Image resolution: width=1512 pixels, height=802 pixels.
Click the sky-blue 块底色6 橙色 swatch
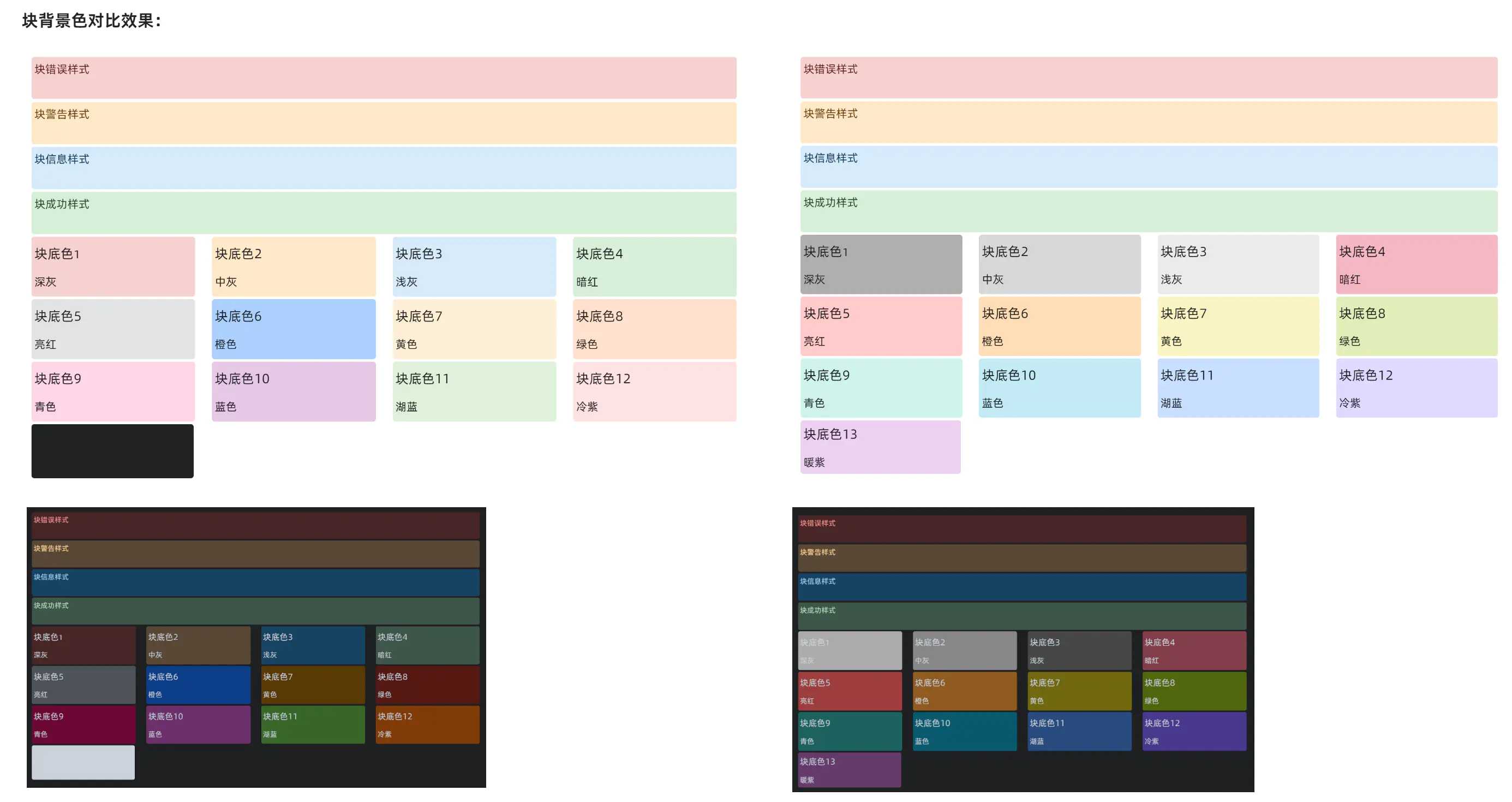[293, 329]
